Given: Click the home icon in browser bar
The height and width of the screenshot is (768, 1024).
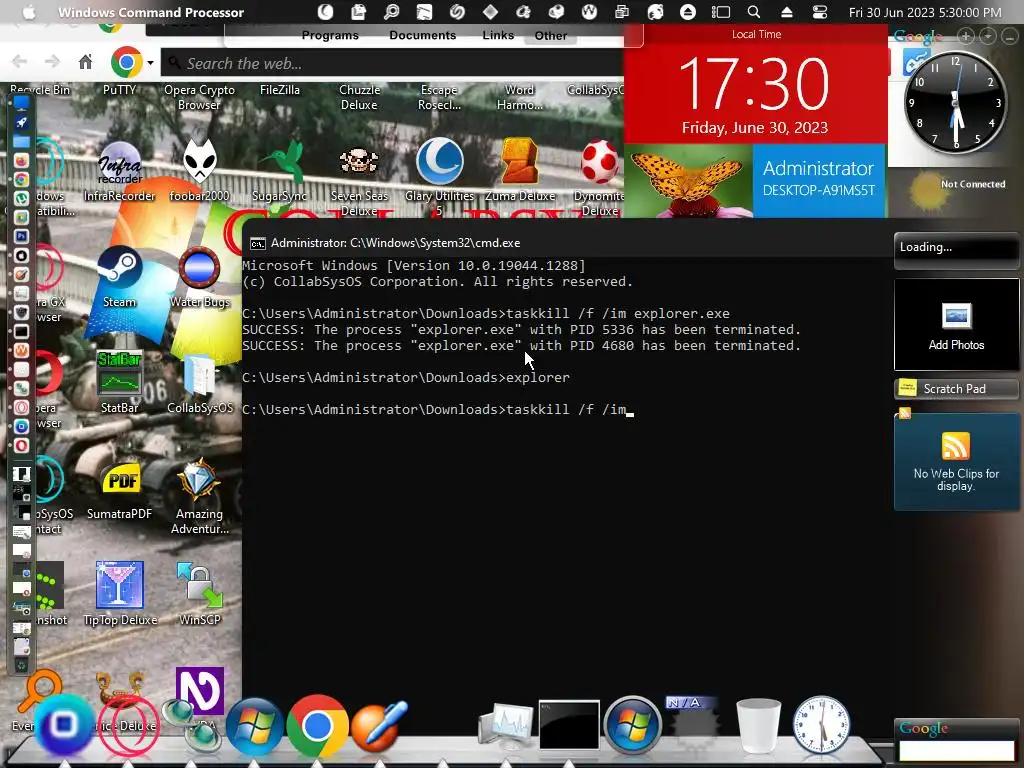Looking at the screenshot, I should [86, 62].
